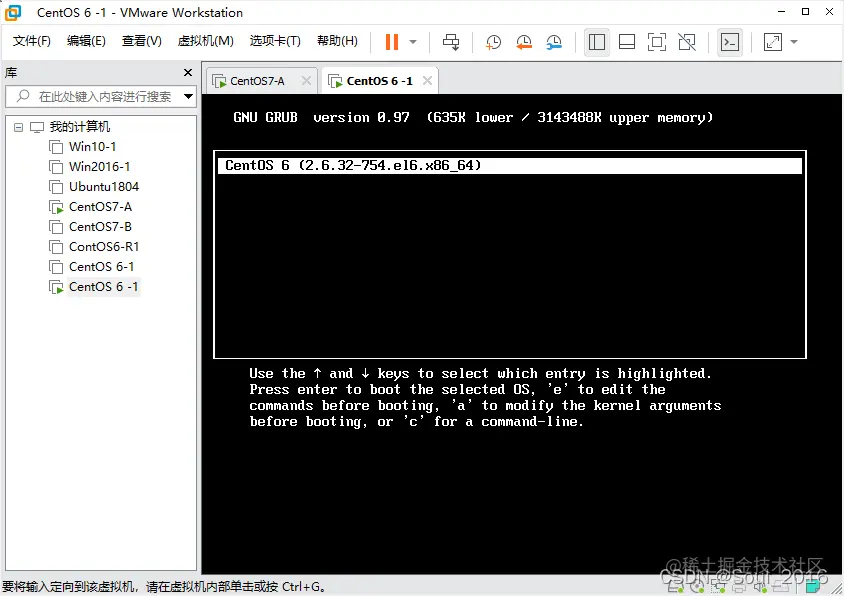The image size is (844, 596).
Task: Toggle the console view icon
Action: [730, 42]
